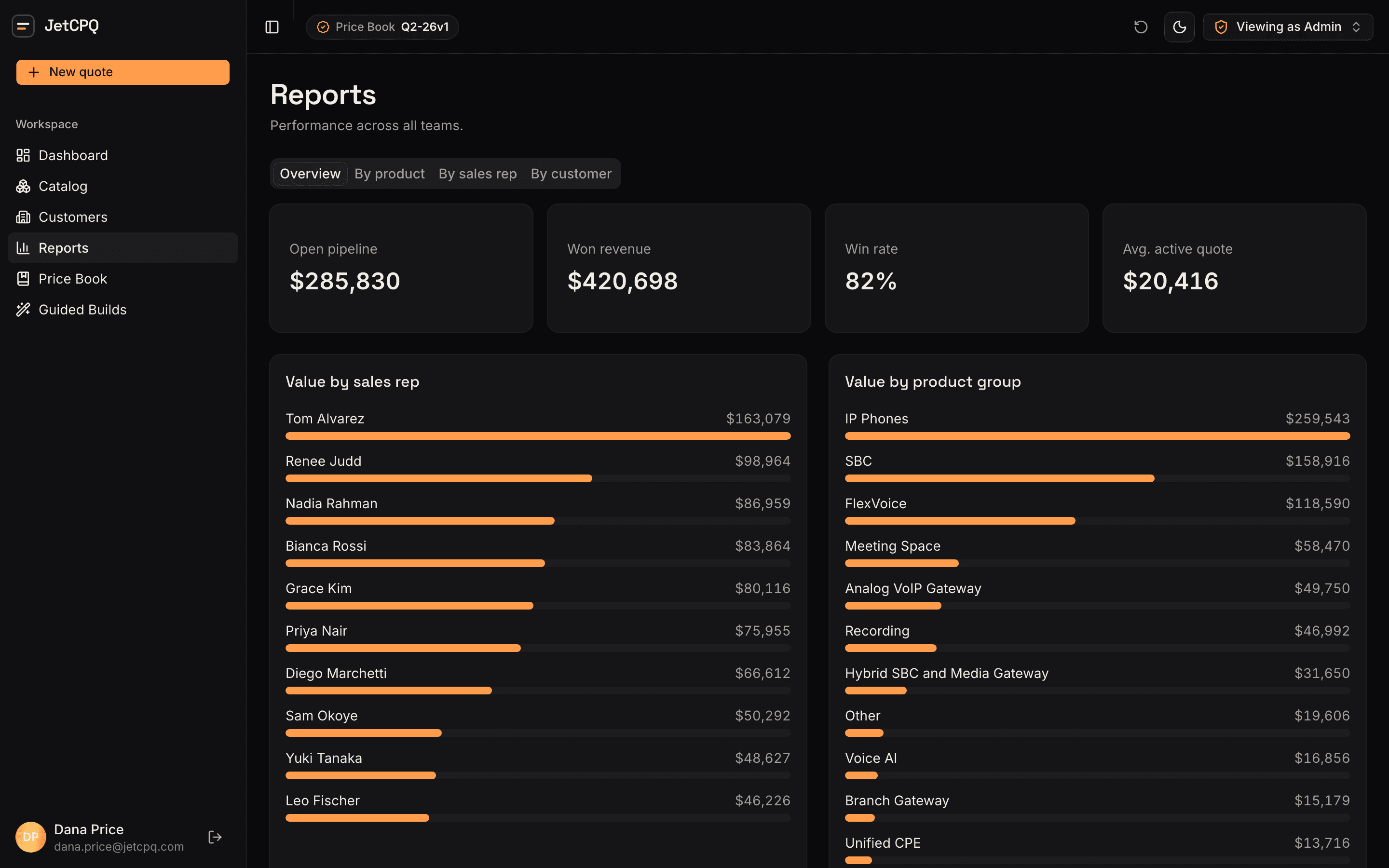Click the Voice AI label
This screenshot has width=1389, height=868.
871,759
